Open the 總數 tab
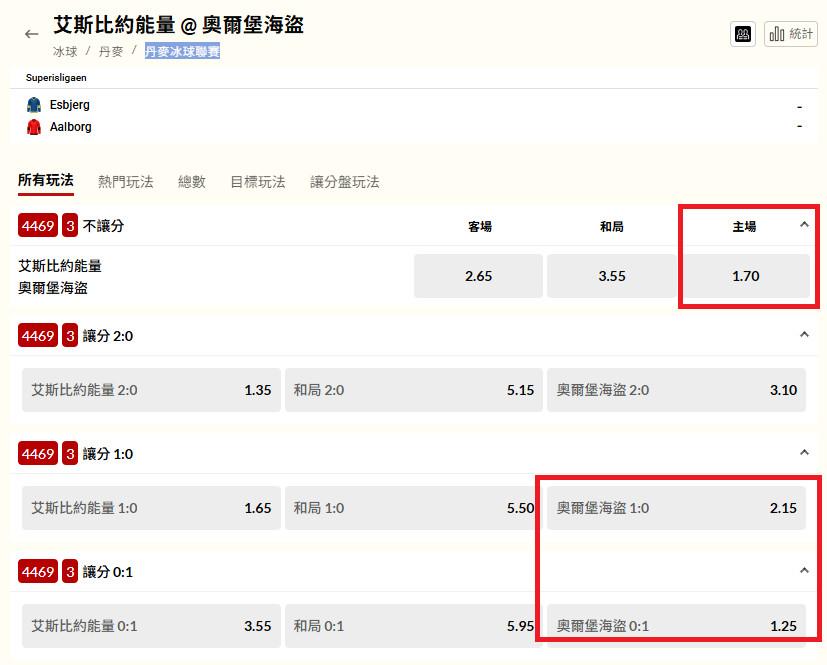 [x=192, y=182]
